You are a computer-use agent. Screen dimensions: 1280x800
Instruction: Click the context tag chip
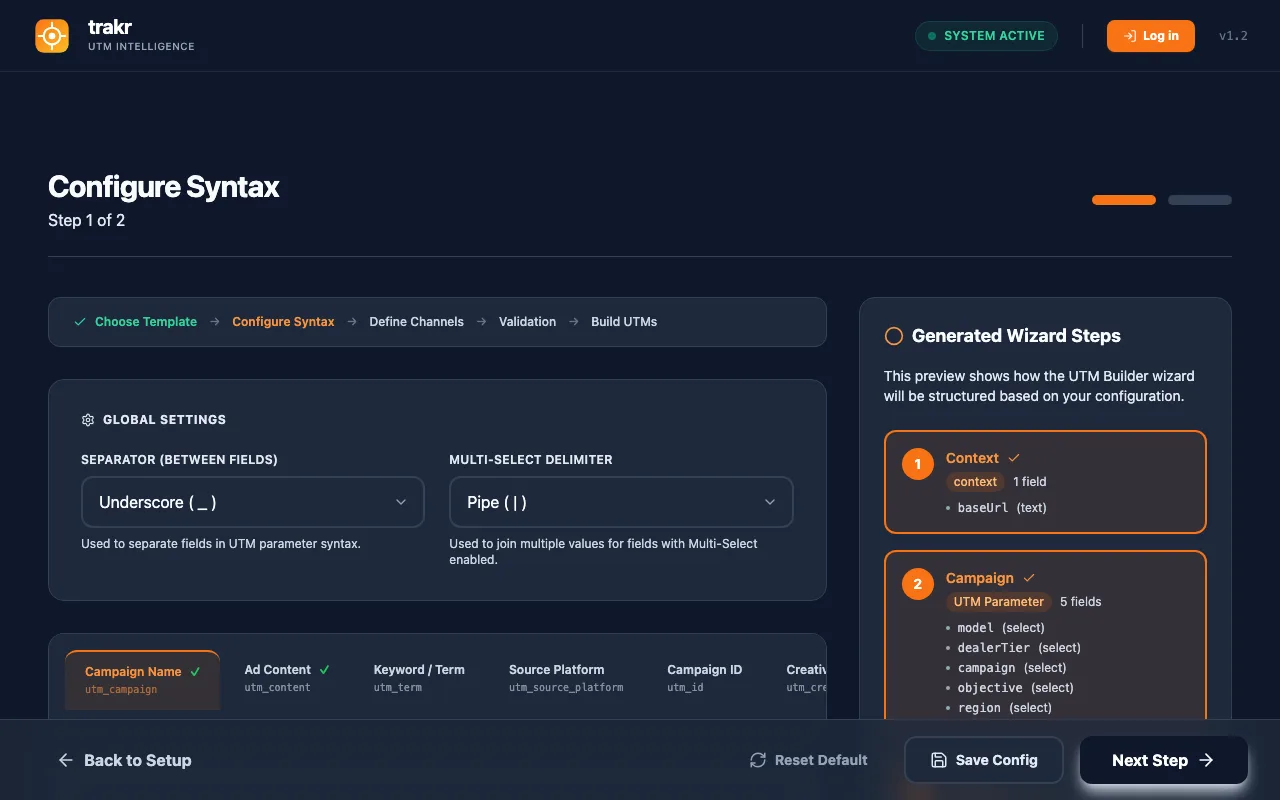(x=975, y=482)
